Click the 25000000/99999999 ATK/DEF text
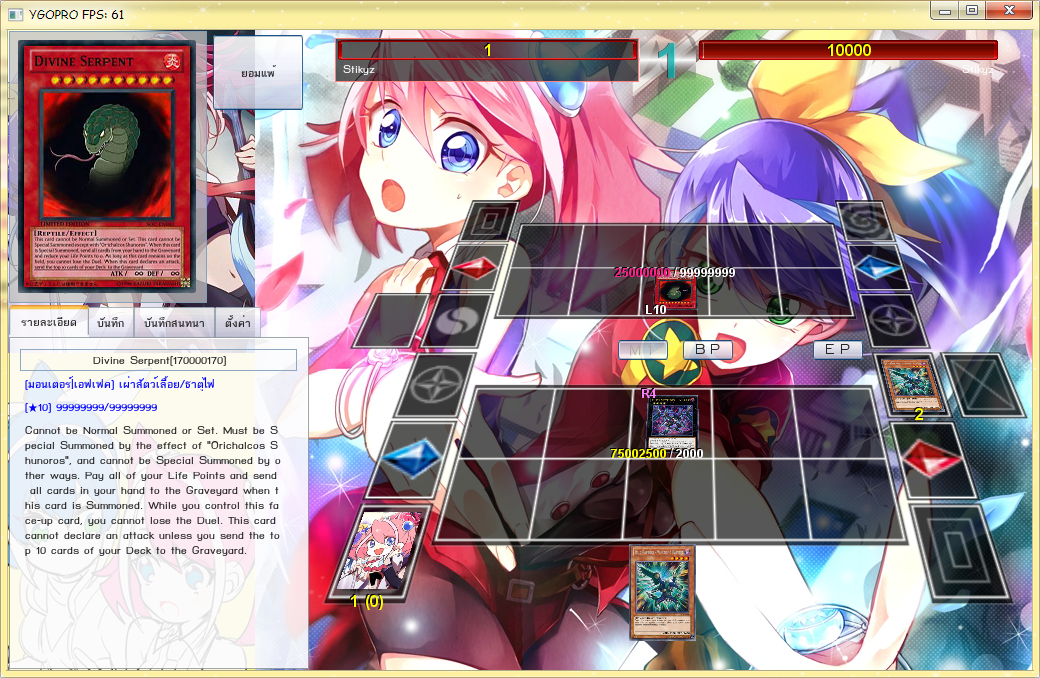The width and height of the screenshot is (1040, 678). pos(675,272)
